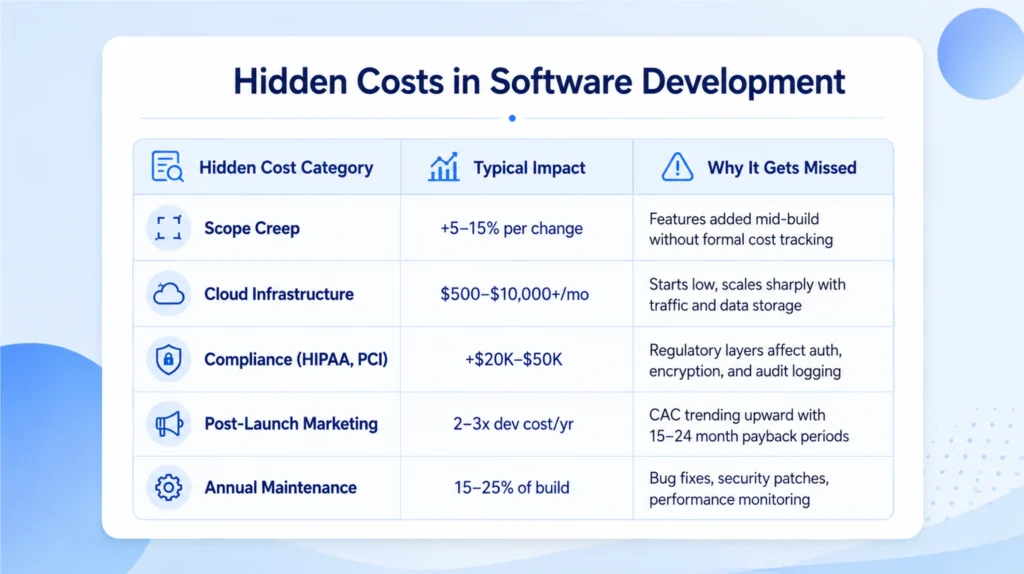Click the 'Compliance (HIPAA, PCI)' row label
The width and height of the screenshot is (1024, 574).
(296, 359)
